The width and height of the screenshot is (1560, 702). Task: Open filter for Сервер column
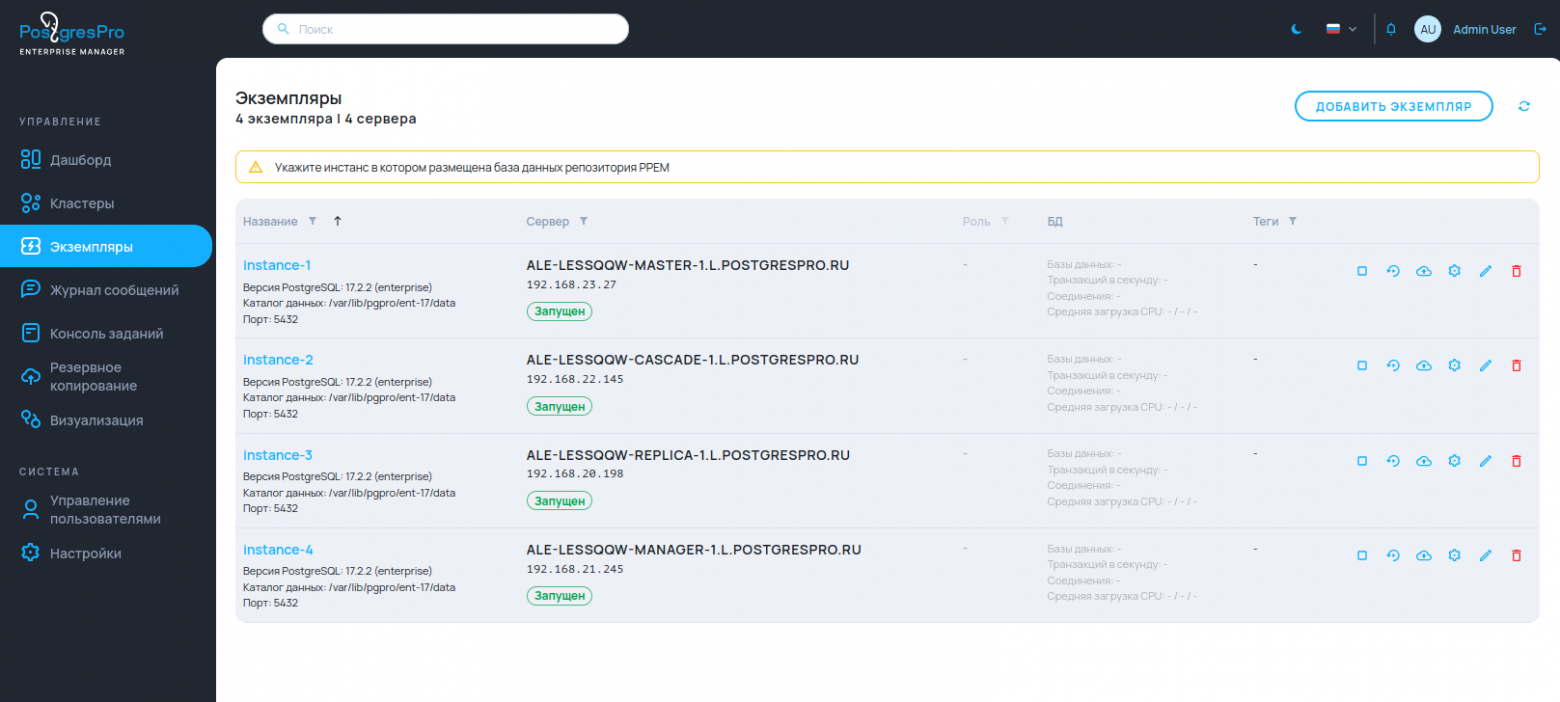(x=584, y=221)
